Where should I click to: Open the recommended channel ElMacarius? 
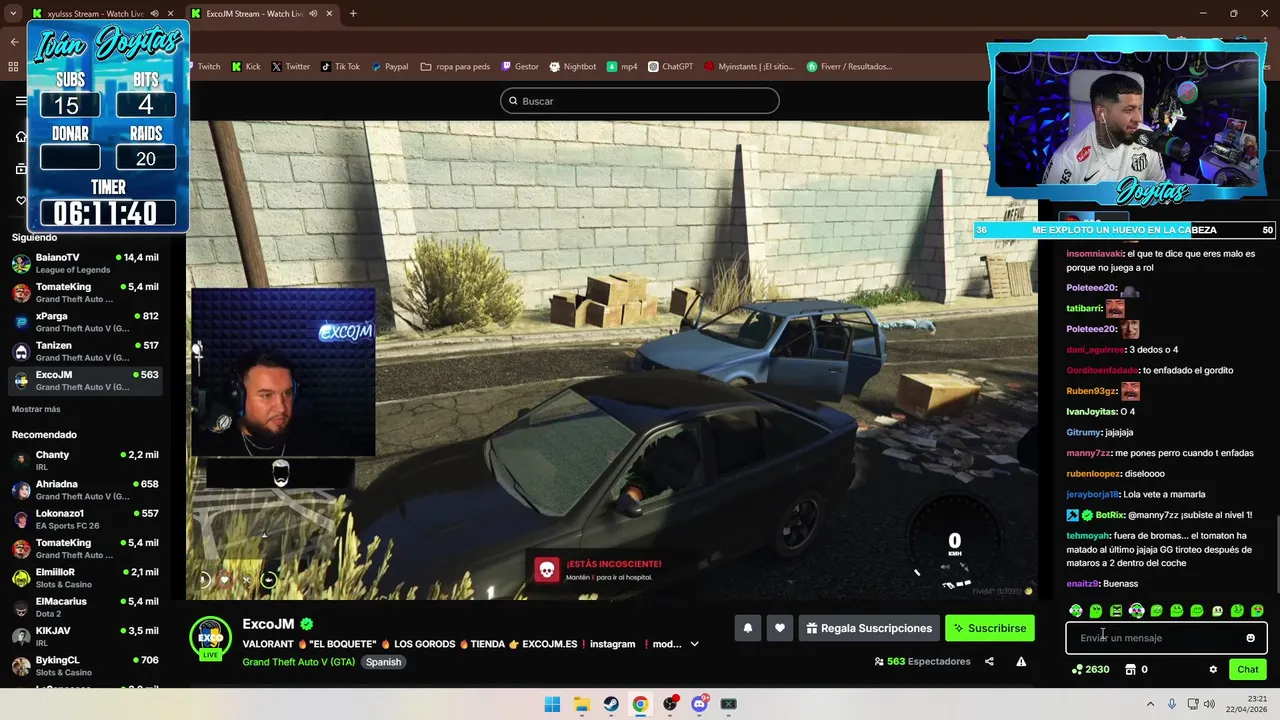[x=85, y=607]
